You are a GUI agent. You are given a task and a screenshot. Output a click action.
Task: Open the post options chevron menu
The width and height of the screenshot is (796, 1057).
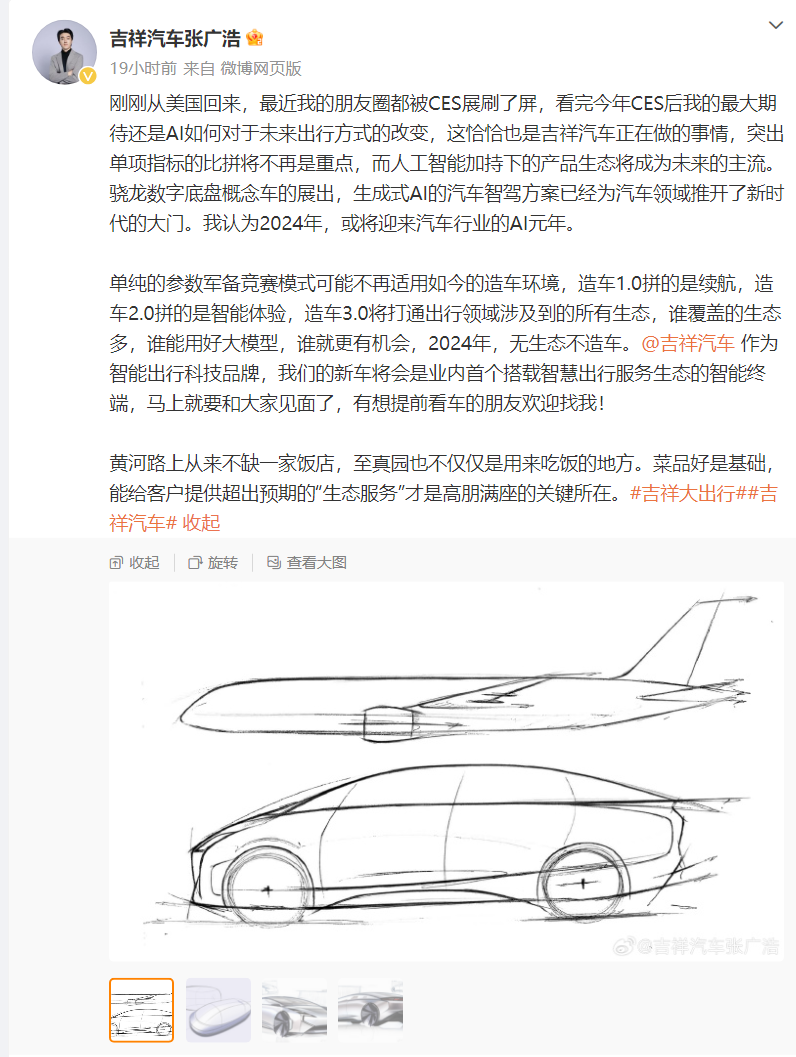pos(776,25)
